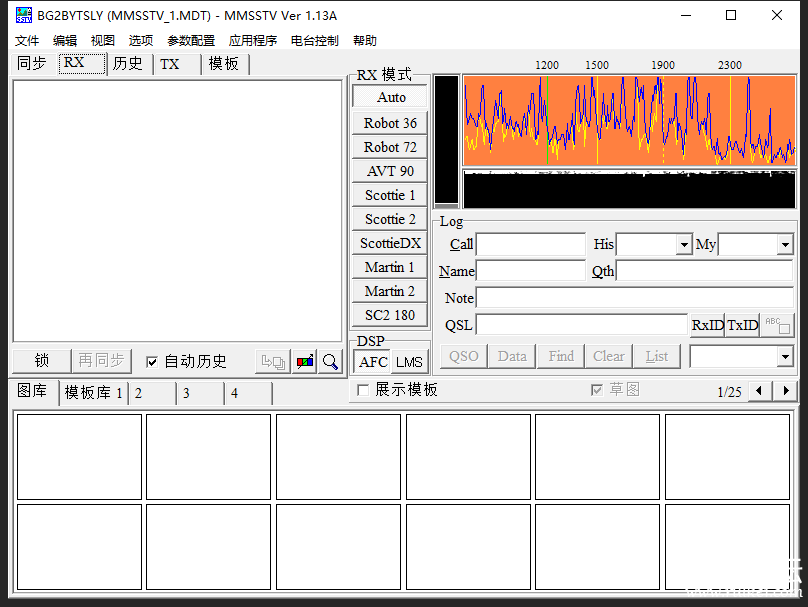Click MMSSTV app icon in title bar
Image resolution: width=808 pixels, height=607 pixels.
click(24, 15)
